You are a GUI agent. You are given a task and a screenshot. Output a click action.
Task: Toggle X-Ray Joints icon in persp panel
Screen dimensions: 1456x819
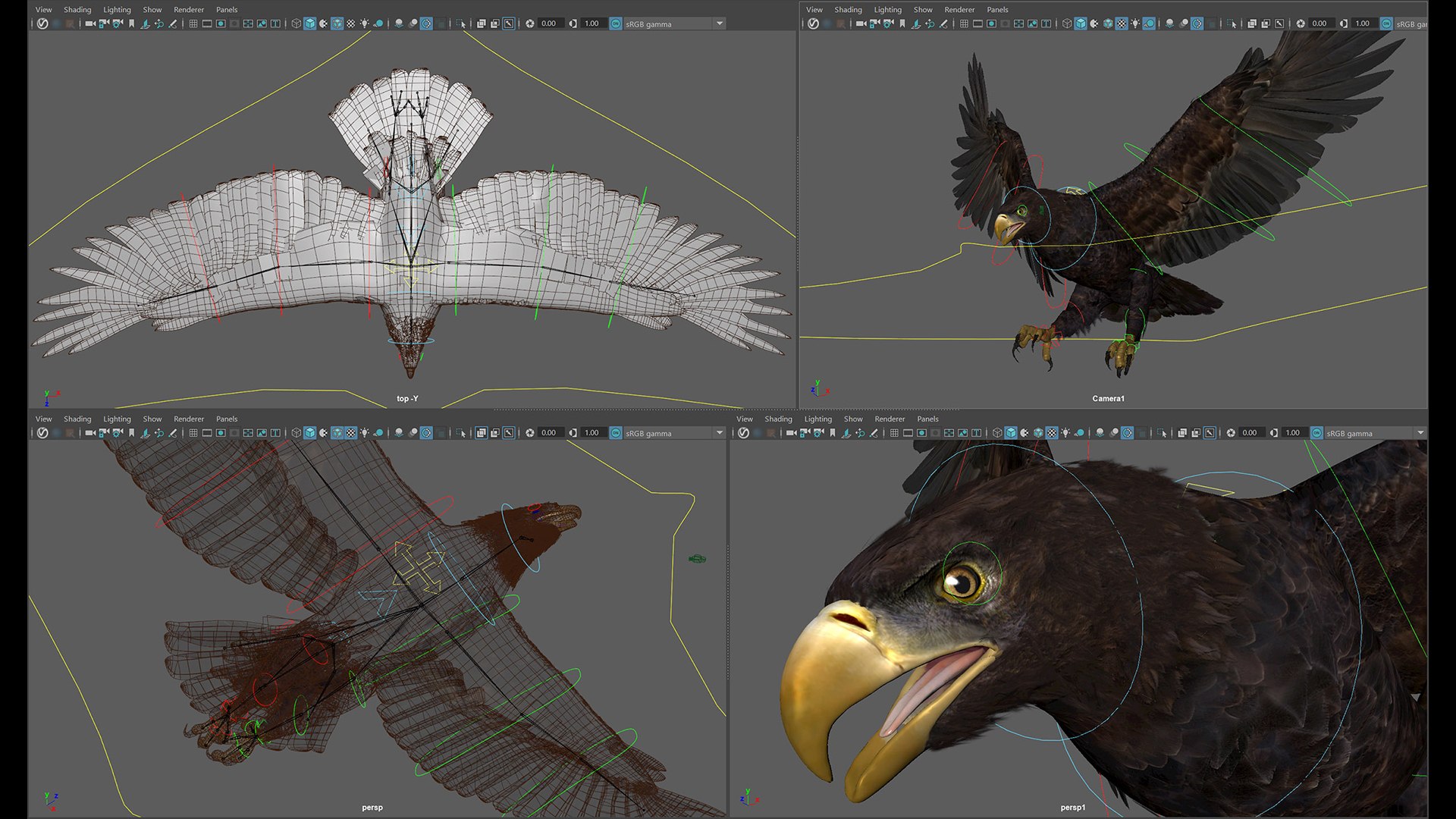(509, 433)
